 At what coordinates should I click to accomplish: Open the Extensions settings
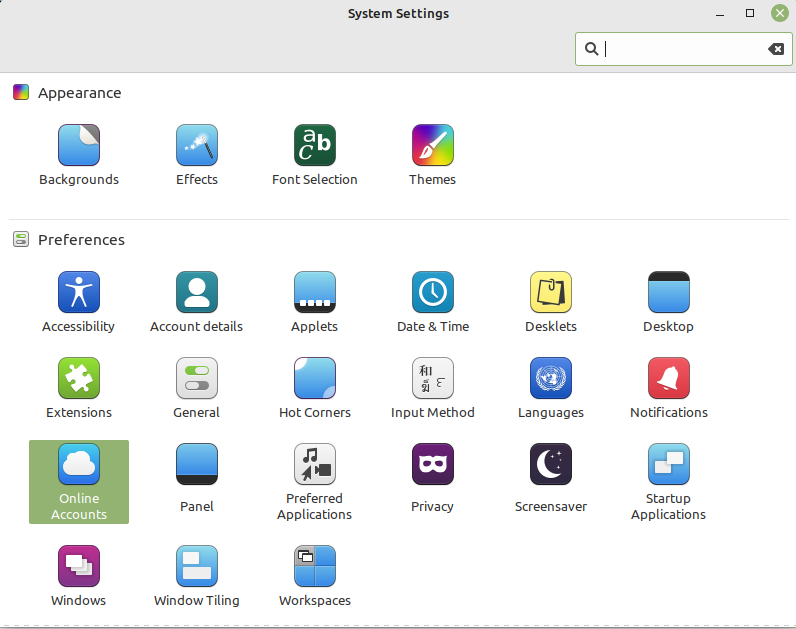(x=79, y=379)
